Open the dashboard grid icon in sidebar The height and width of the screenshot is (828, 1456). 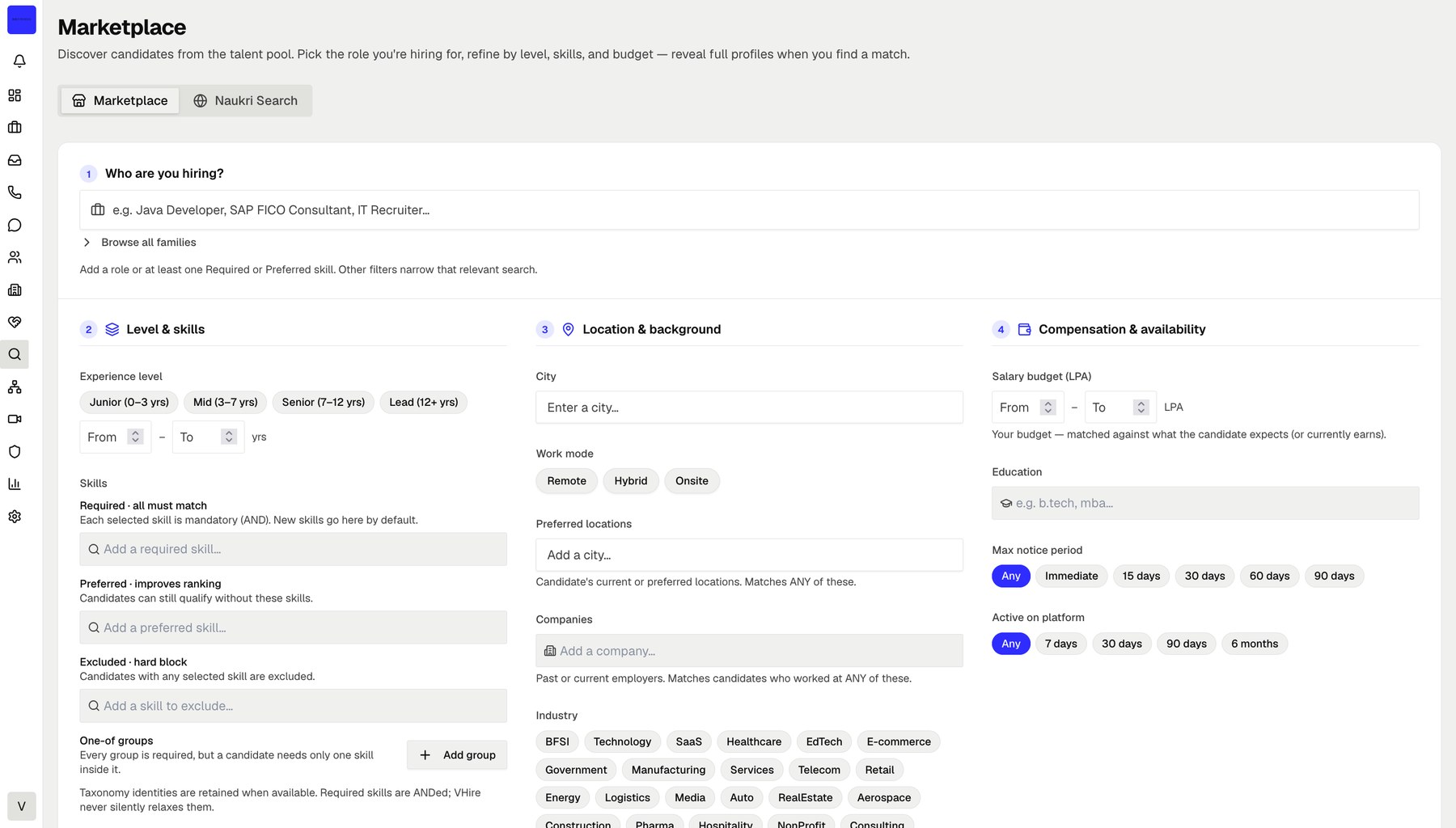tap(15, 95)
